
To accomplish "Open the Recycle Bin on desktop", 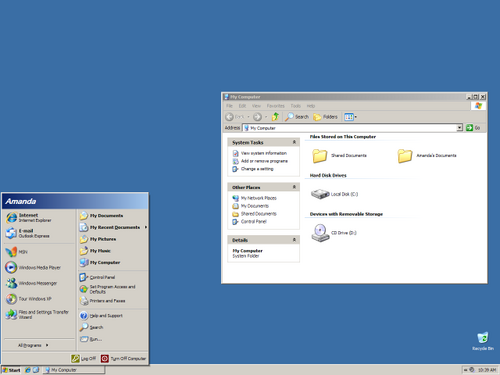I will pos(483,341).
